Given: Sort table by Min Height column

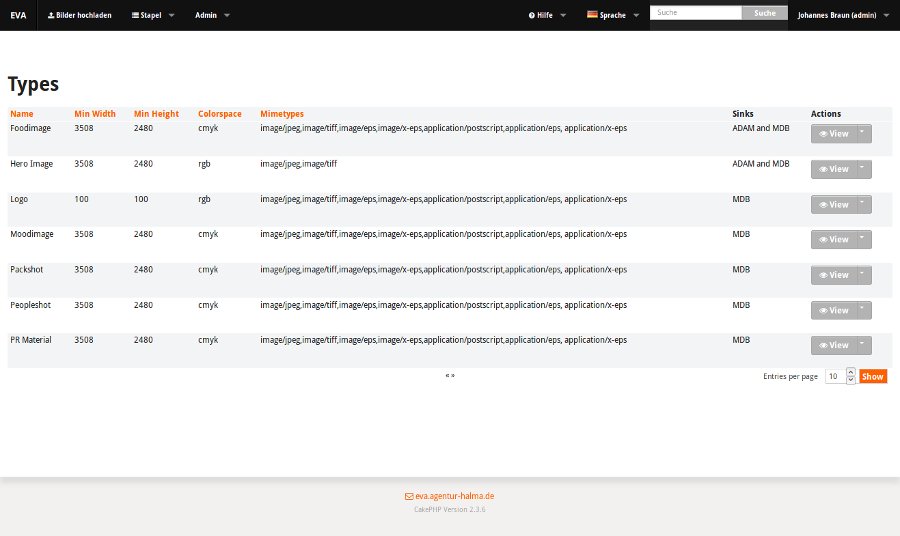Looking at the screenshot, I should 156,114.
